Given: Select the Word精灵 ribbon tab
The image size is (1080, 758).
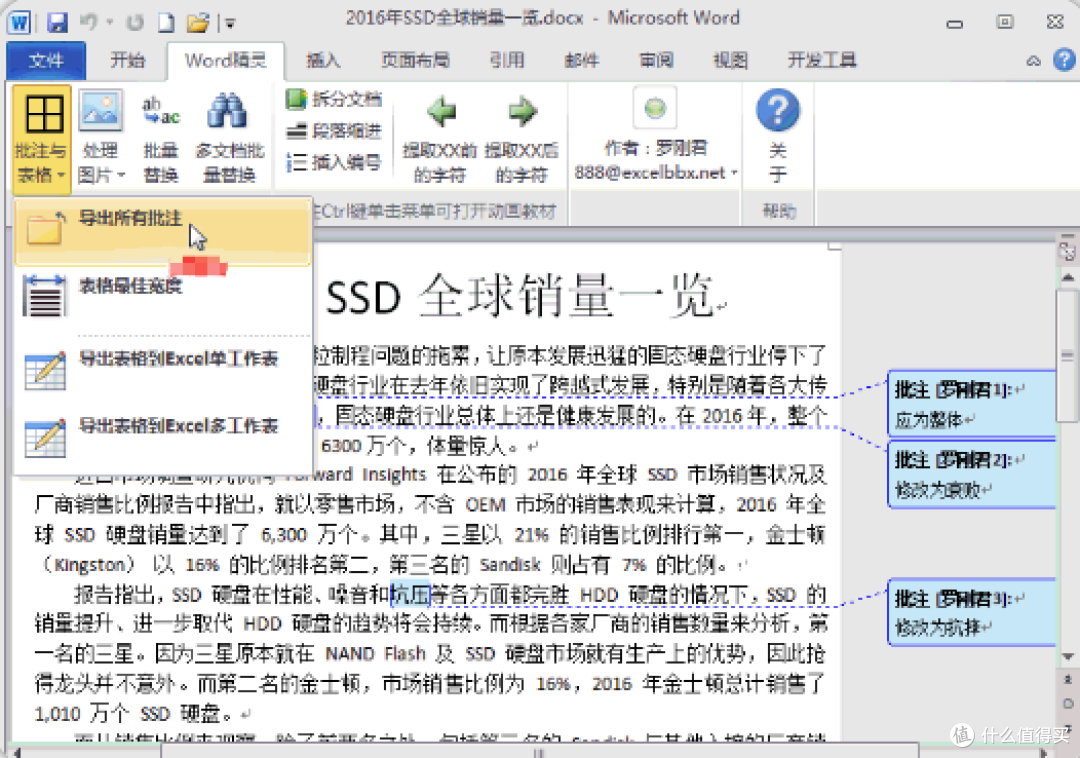Looking at the screenshot, I should (x=225, y=61).
